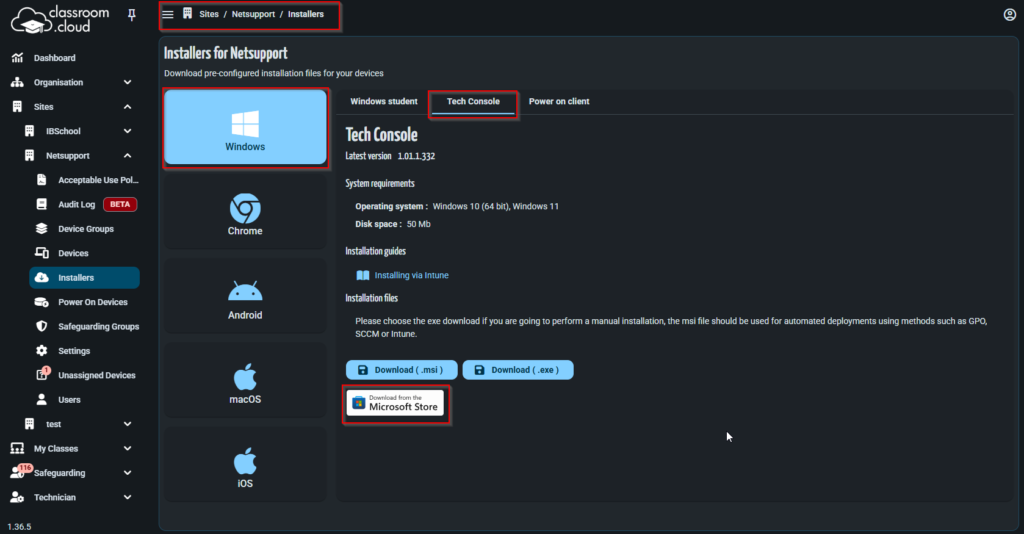Expand the My Classes chevron

(127, 448)
